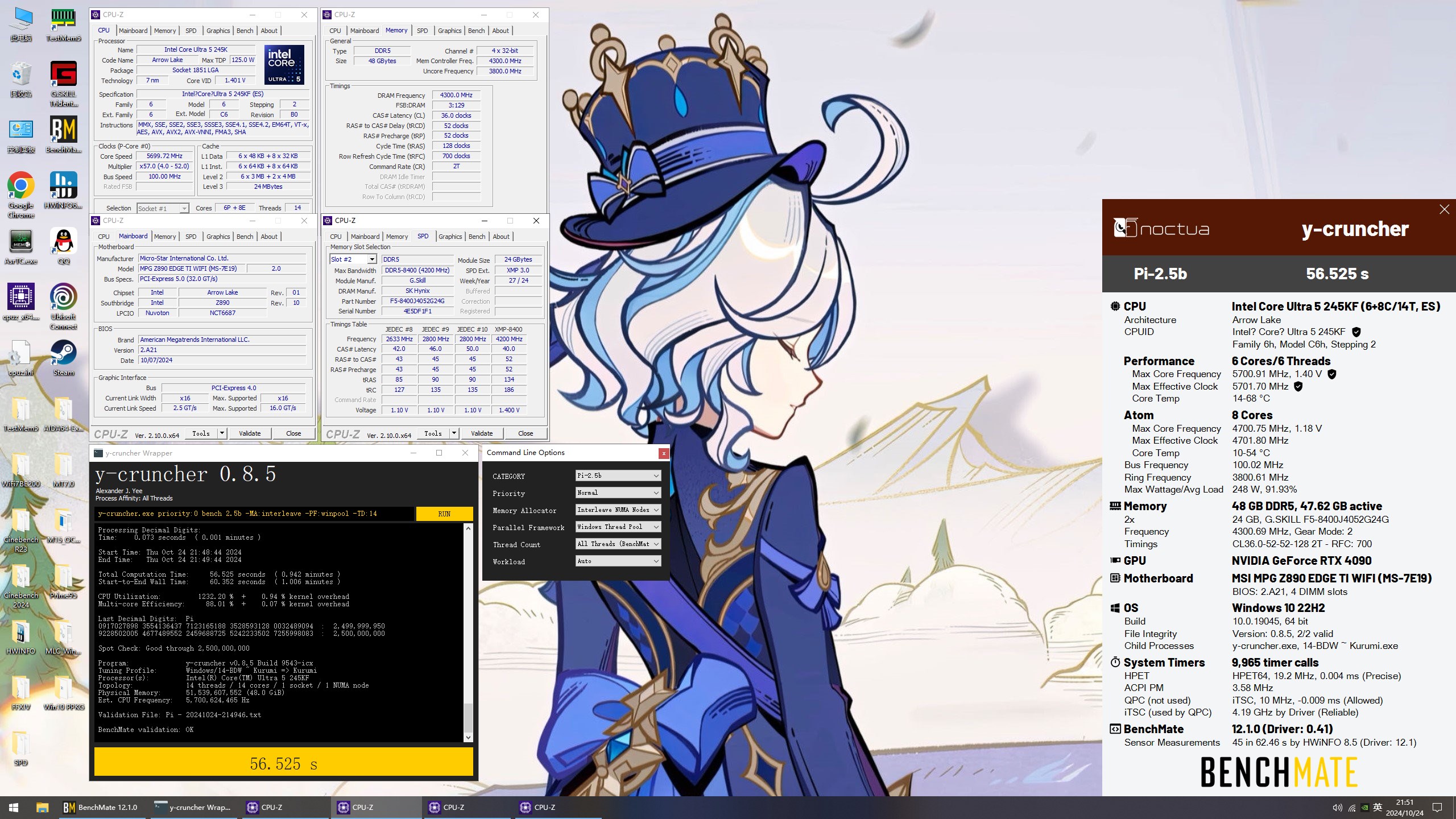The width and height of the screenshot is (1456, 819).
Task: Open the G.SKILL Trident desktop icon
Action: point(63,84)
